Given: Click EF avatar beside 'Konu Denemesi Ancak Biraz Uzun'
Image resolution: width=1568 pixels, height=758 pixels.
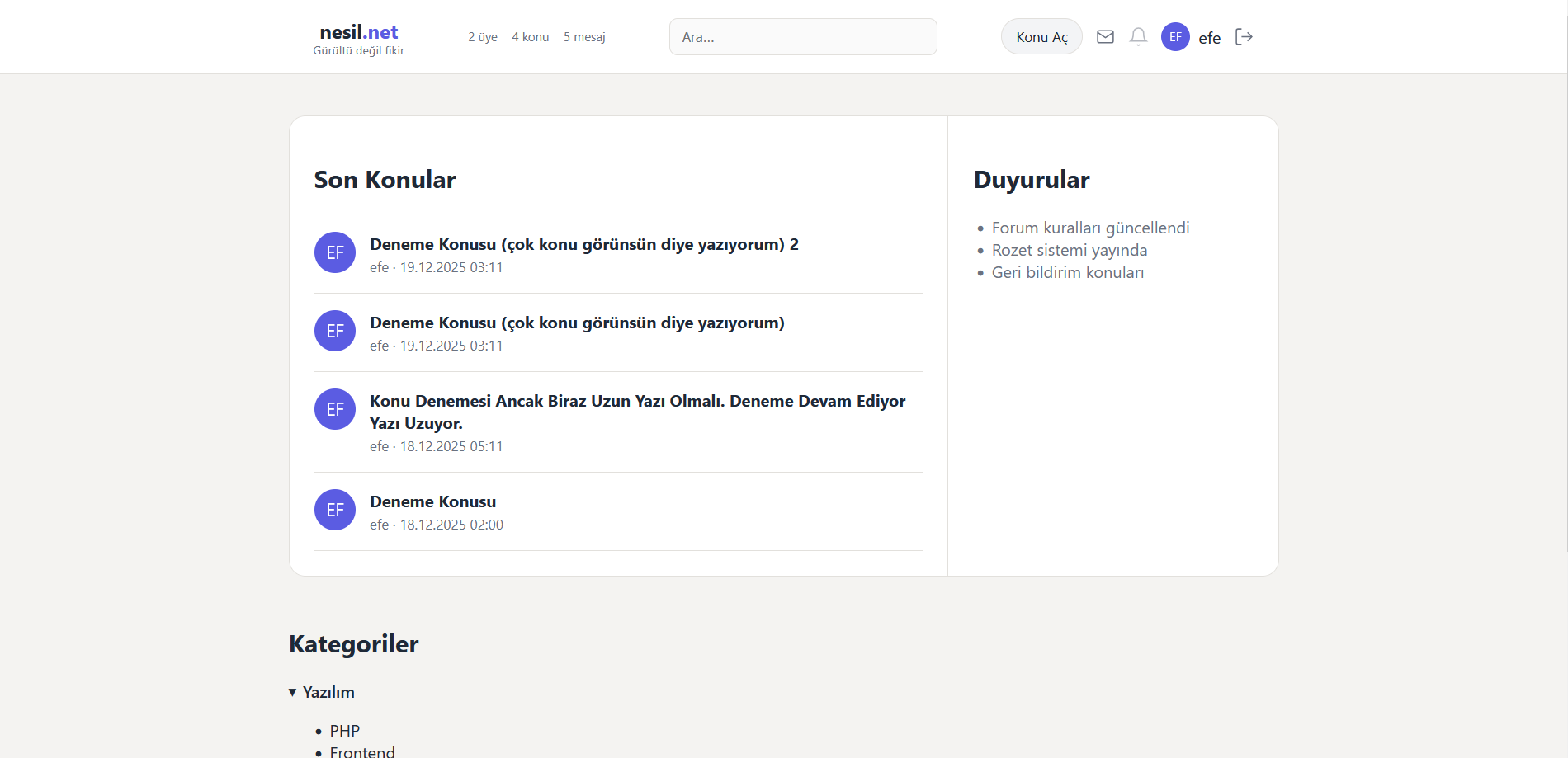Looking at the screenshot, I should point(335,409).
